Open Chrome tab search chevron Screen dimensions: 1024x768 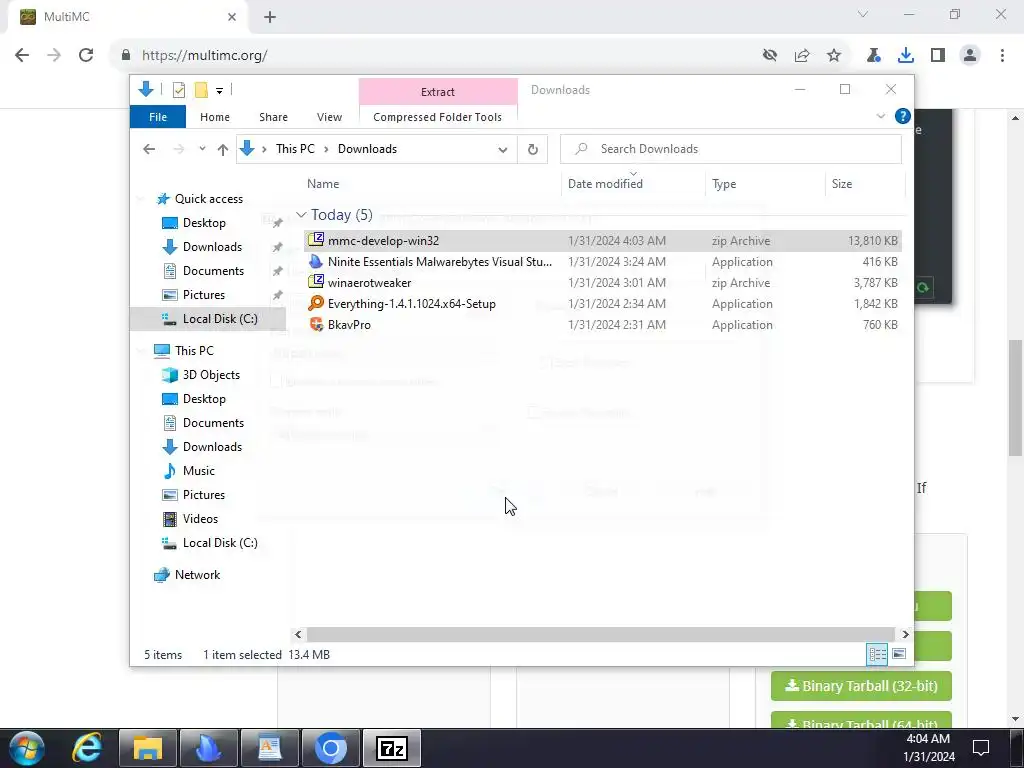pyautogui.click(x=863, y=14)
